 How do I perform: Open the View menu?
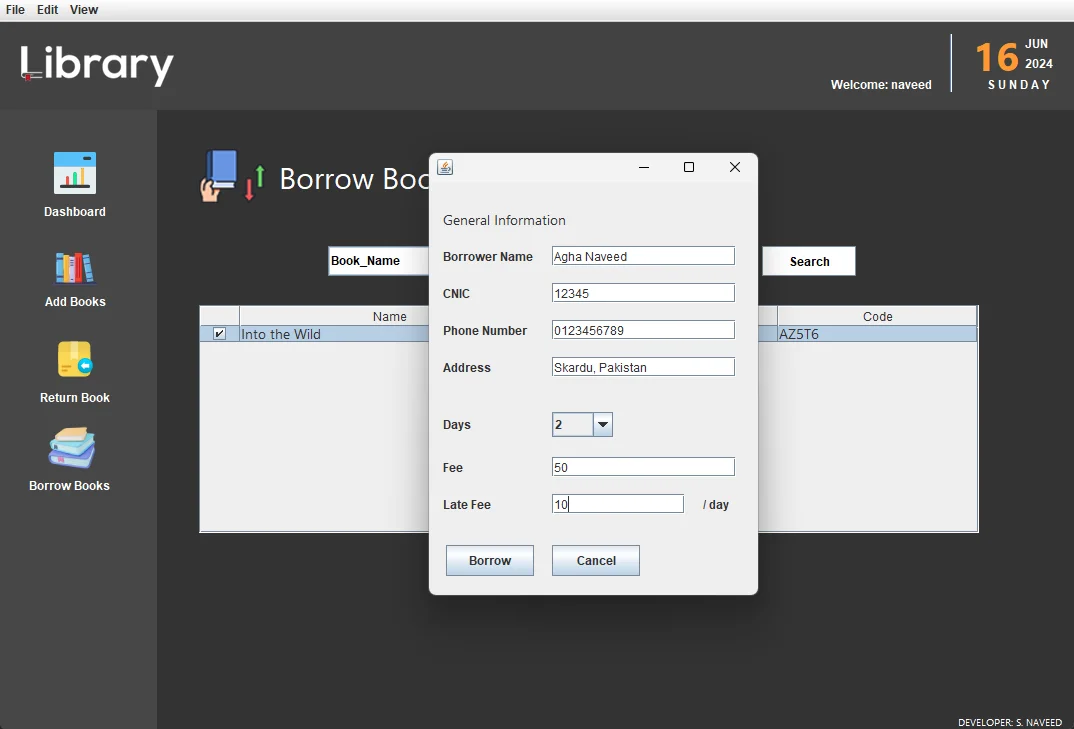pos(84,10)
